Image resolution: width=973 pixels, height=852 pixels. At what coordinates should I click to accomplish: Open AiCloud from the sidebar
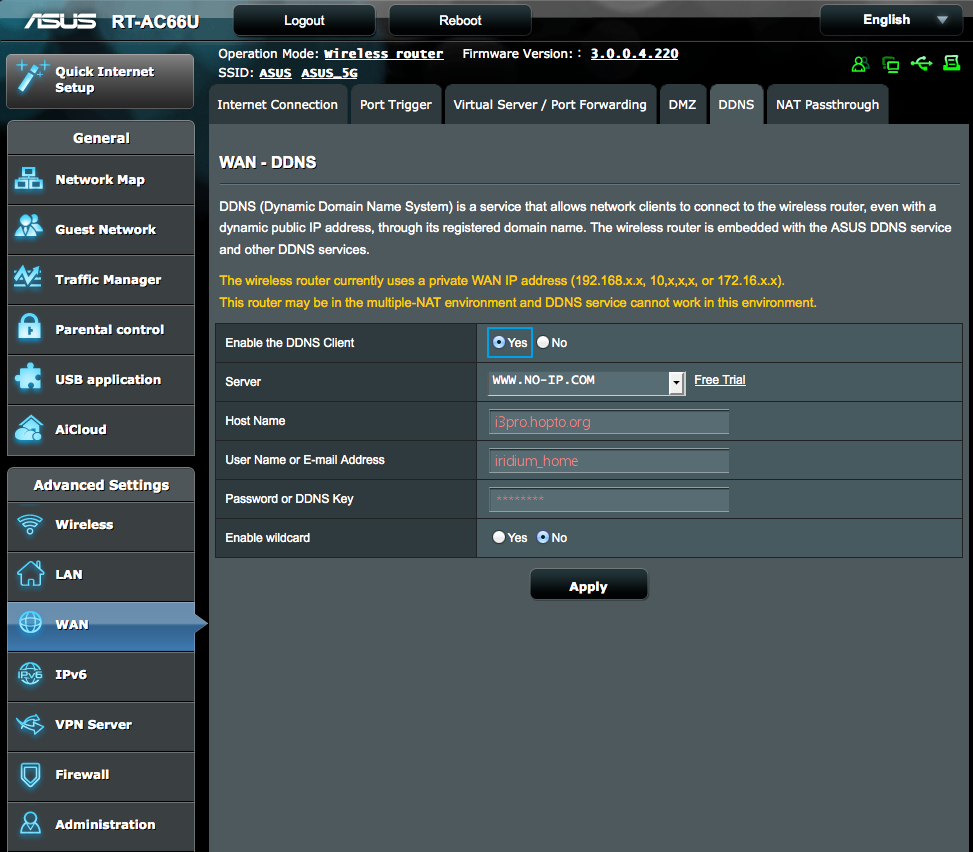pyautogui.click(x=100, y=430)
